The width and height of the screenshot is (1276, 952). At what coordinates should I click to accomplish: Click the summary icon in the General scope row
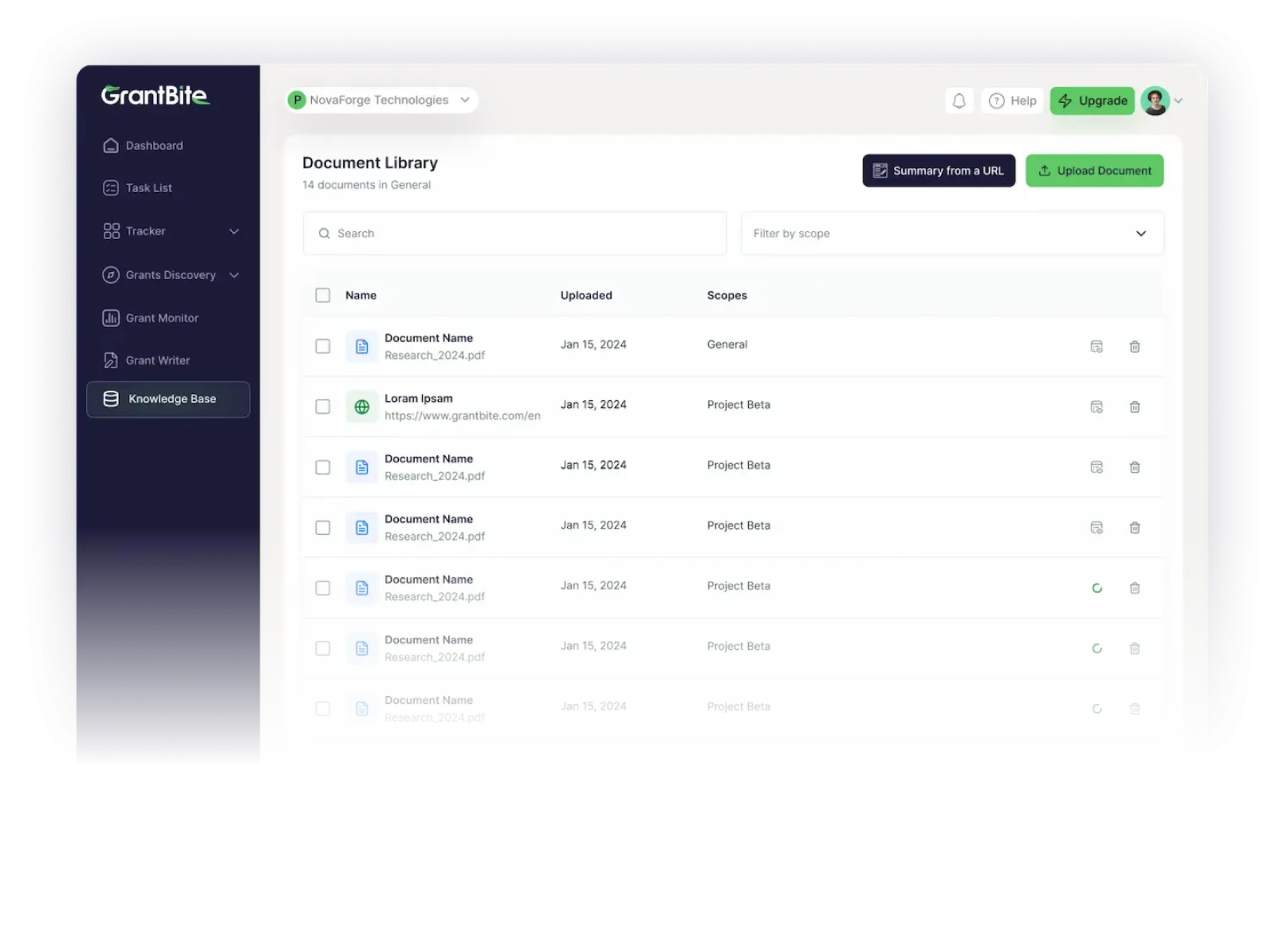pyautogui.click(x=1096, y=346)
